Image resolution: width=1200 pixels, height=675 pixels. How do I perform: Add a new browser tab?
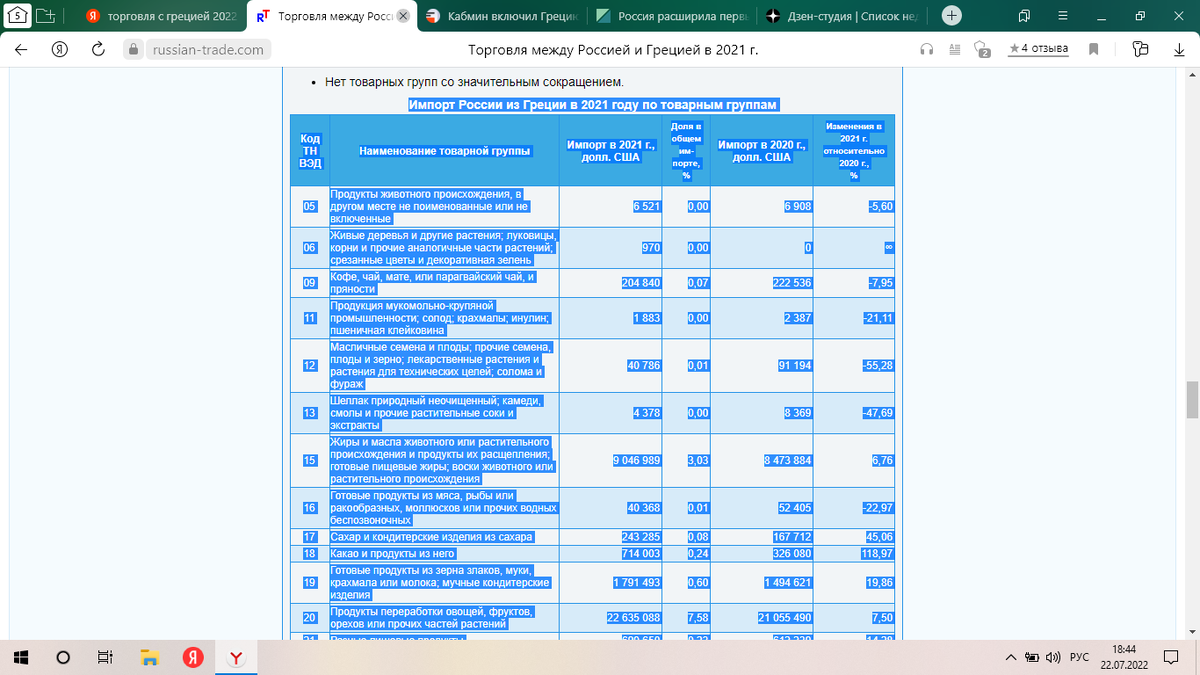pos(951,16)
